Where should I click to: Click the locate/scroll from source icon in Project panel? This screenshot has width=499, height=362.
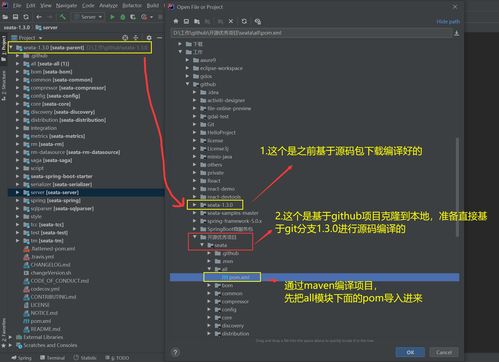coord(125,38)
